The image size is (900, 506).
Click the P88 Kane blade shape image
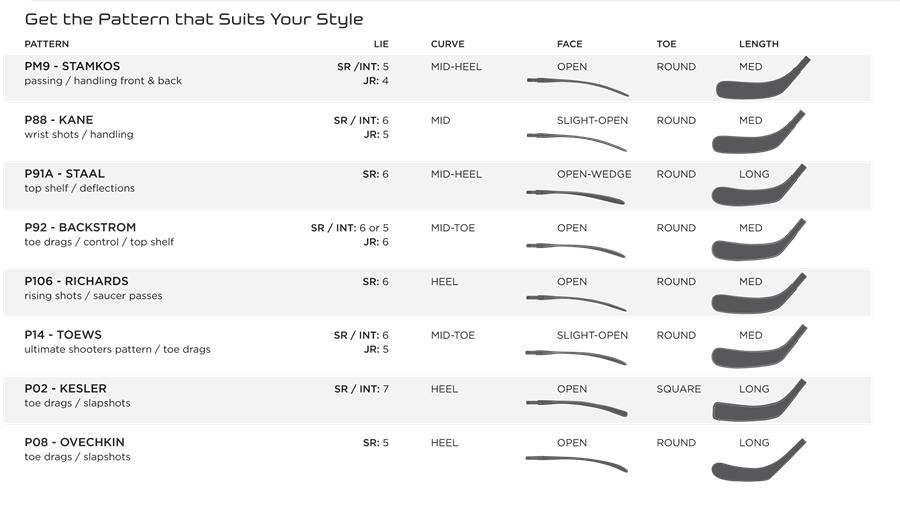click(758, 132)
